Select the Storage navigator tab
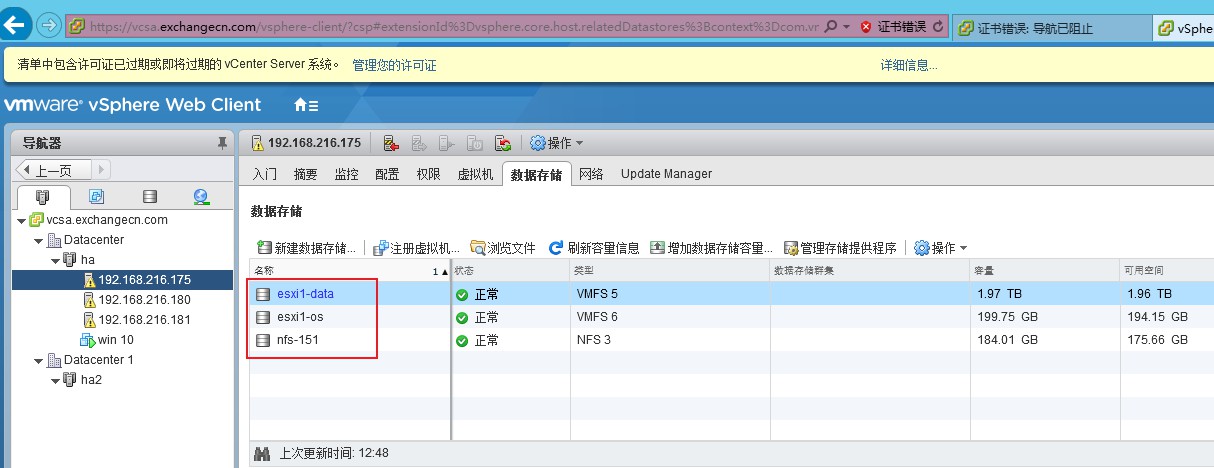This screenshot has height=468, width=1214. click(x=150, y=197)
